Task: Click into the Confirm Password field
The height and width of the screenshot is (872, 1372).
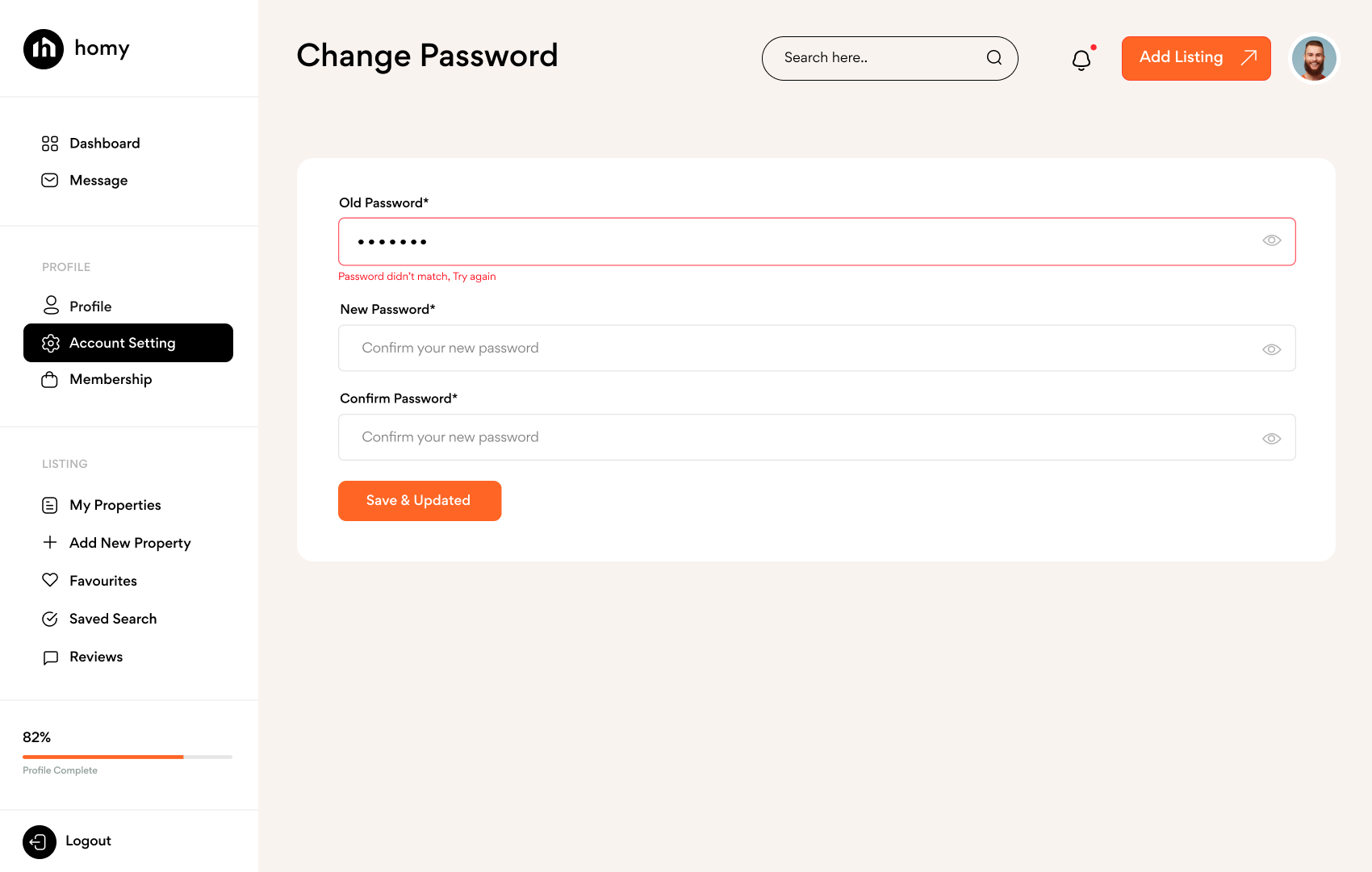Action: click(799, 437)
